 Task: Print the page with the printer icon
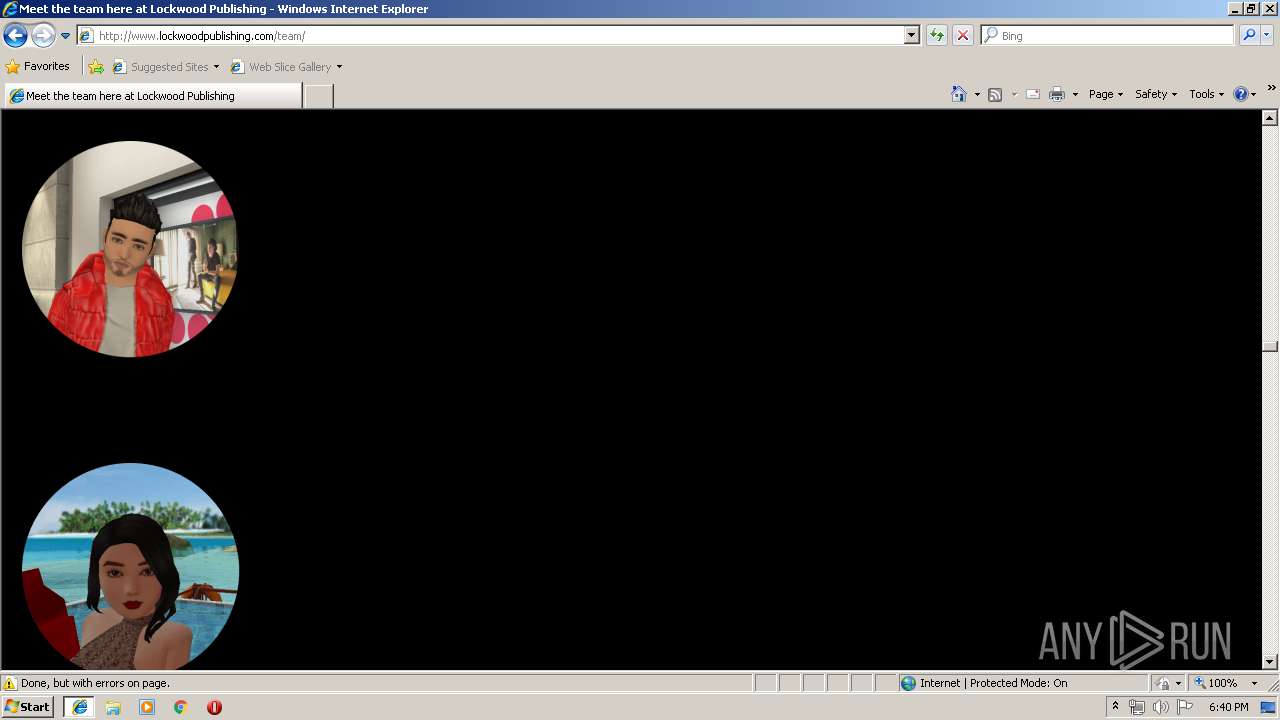click(1057, 94)
